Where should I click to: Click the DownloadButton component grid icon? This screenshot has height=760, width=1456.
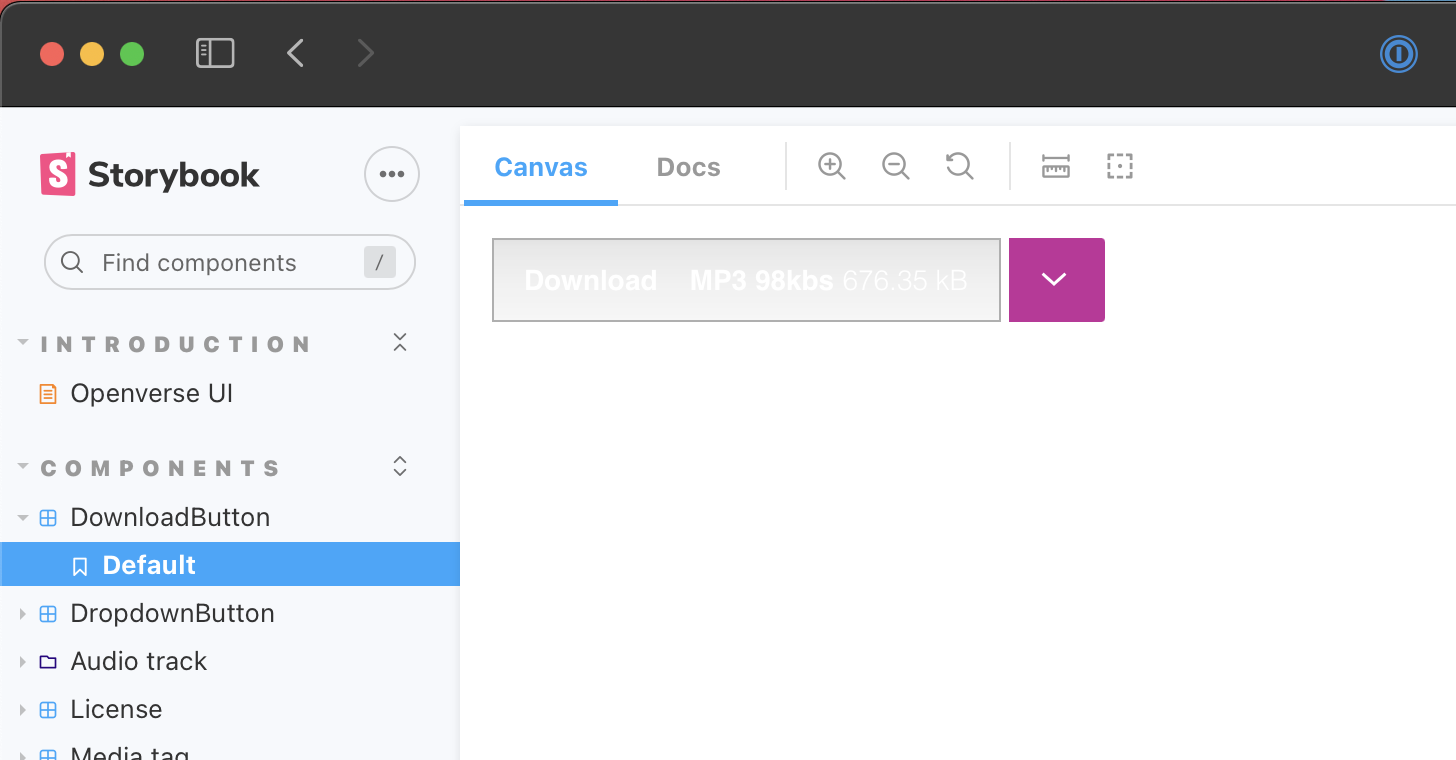click(x=48, y=518)
